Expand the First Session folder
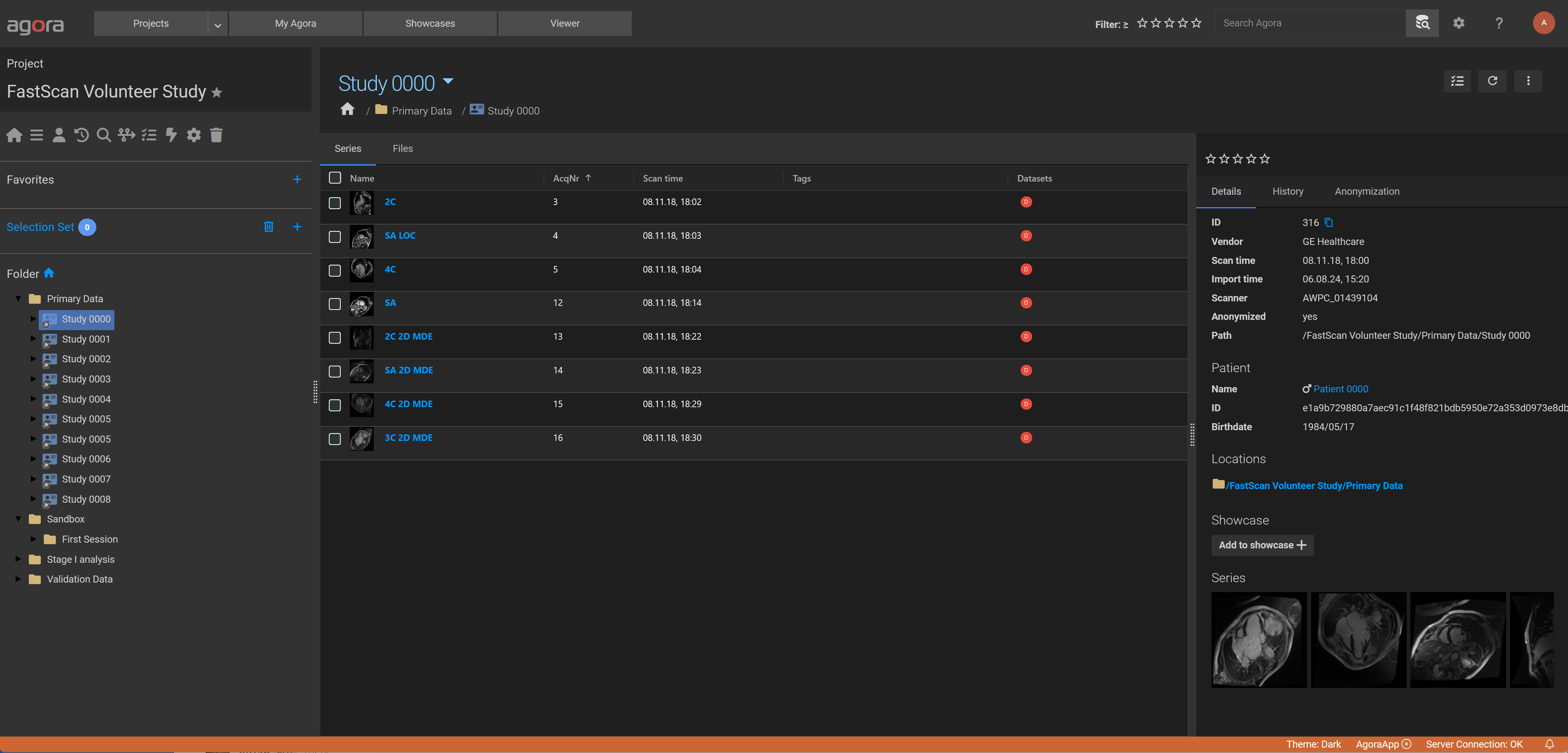Image resolution: width=1568 pixels, height=753 pixels. pos(33,539)
